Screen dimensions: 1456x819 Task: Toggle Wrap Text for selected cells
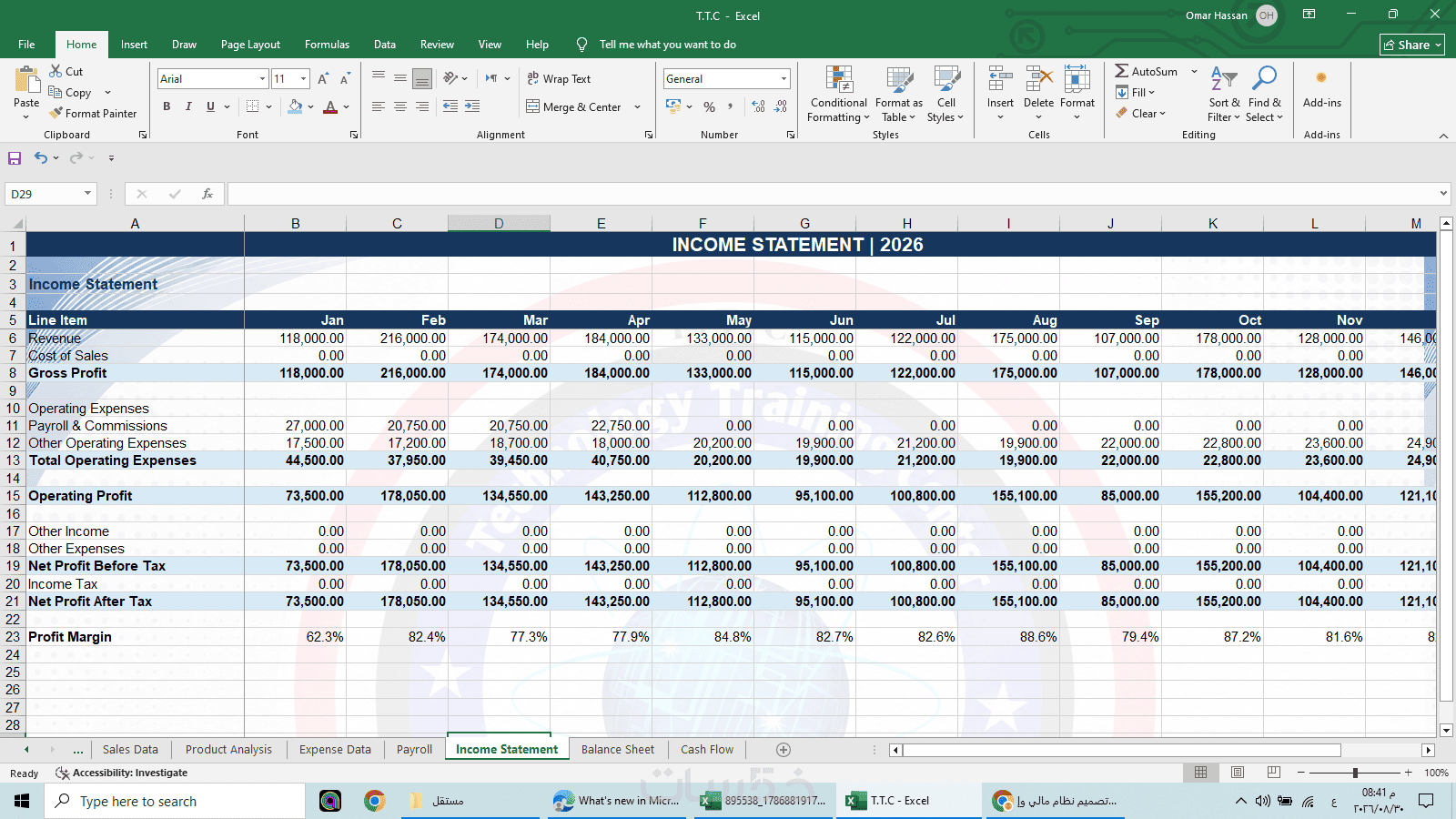click(x=559, y=79)
